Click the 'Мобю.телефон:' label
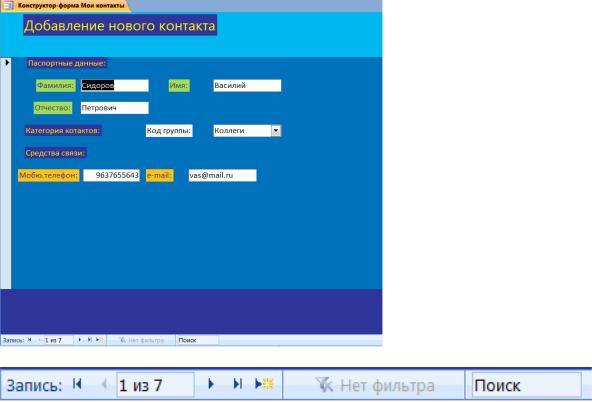This screenshot has width=592, height=402. pyautogui.click(x=49, y=175)
